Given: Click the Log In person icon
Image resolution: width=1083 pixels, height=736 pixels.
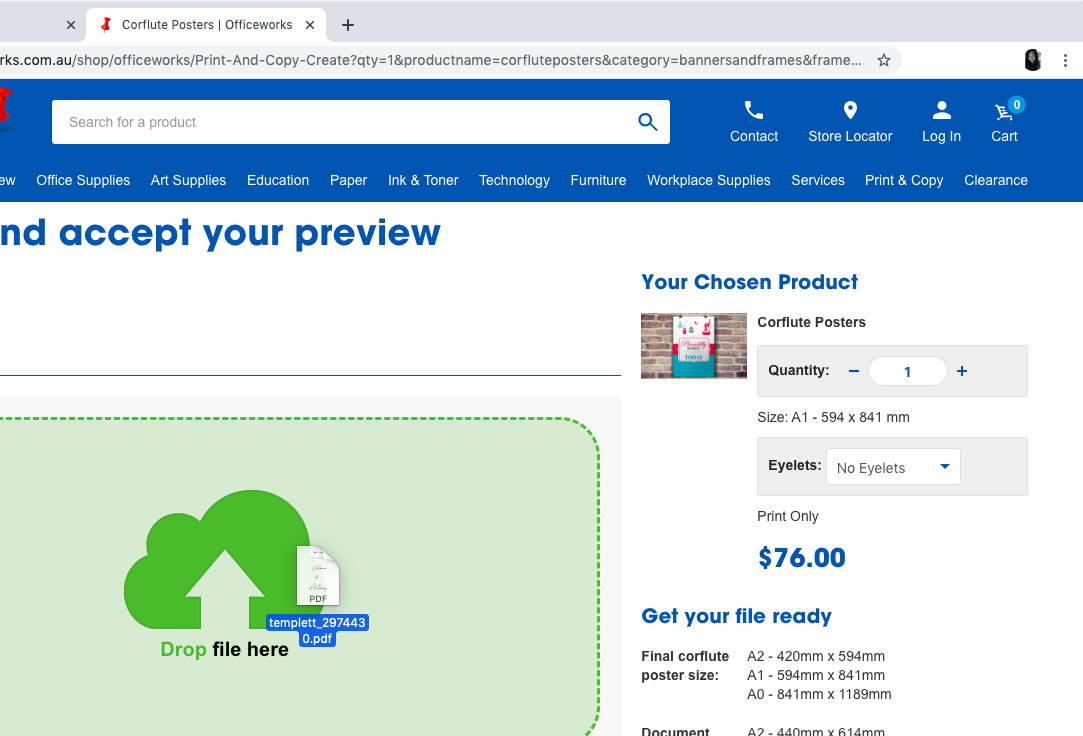Looking at the screenshot, I should tap(941, 110).
